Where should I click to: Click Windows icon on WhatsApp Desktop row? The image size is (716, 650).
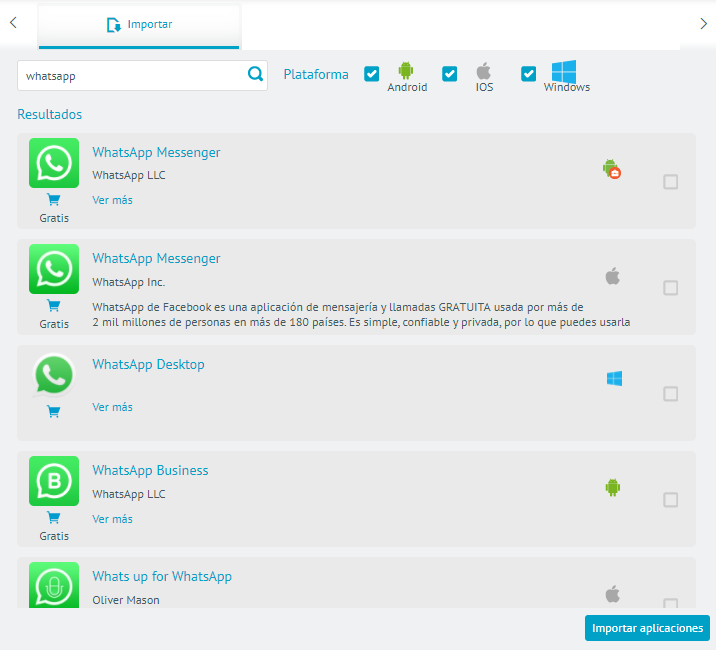pyautogui.click(x=614, y=379)
